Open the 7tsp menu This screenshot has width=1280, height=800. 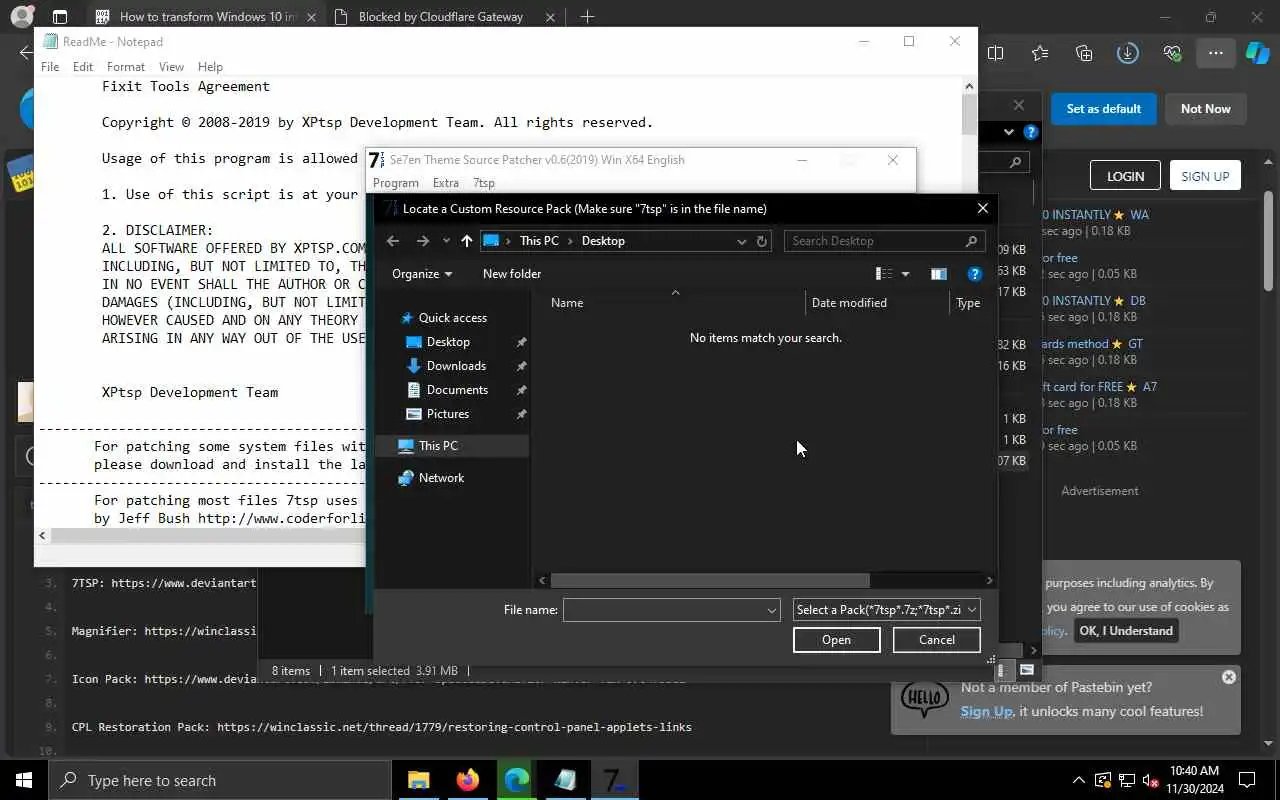(x=483, y=183)
